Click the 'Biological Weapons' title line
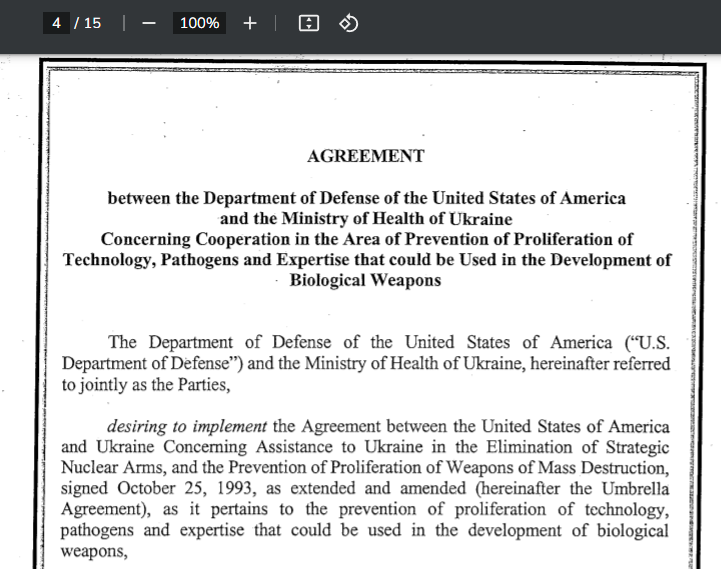This screenshot has width=721, height=569. [x=366, y=280]
